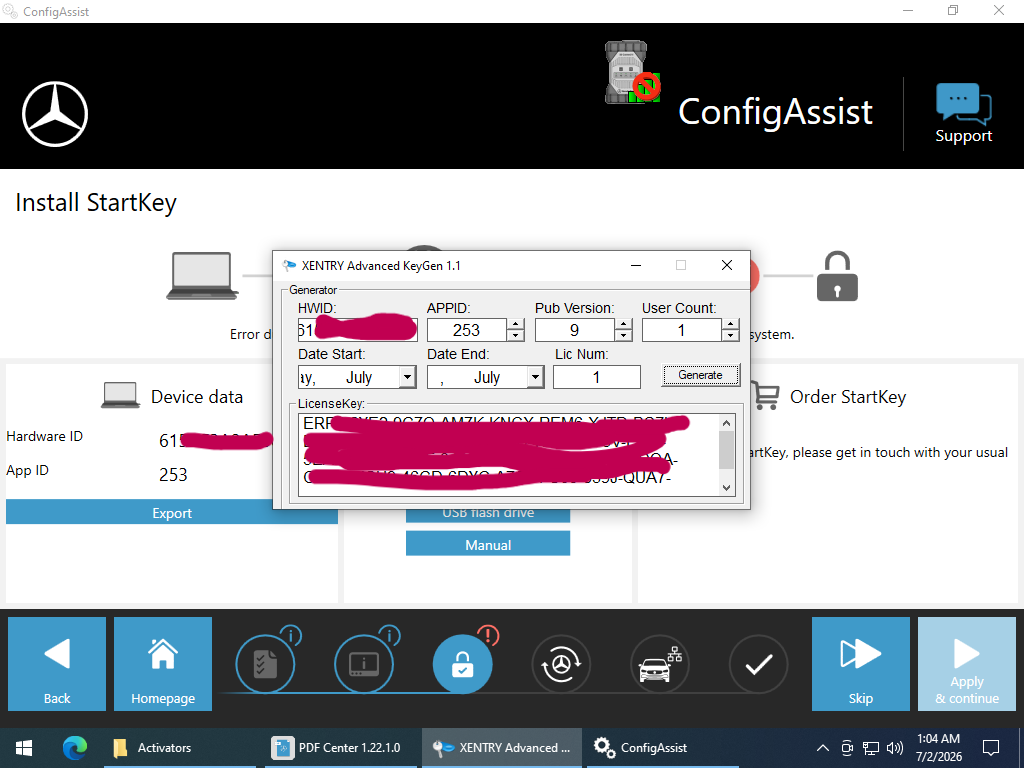Show hidden system tray icons
Screen dimensions: 1024x768
(823, 748)
